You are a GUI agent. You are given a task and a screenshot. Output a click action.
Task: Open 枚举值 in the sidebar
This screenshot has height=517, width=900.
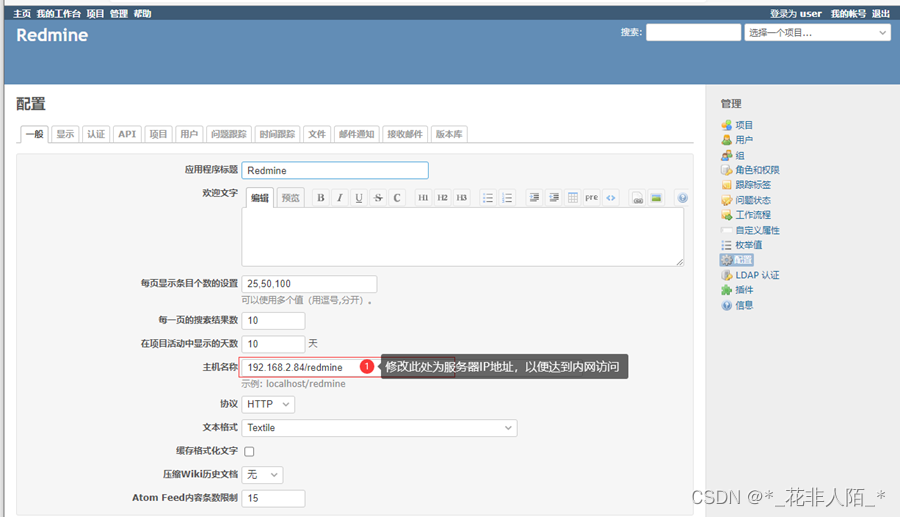(748, 245)
